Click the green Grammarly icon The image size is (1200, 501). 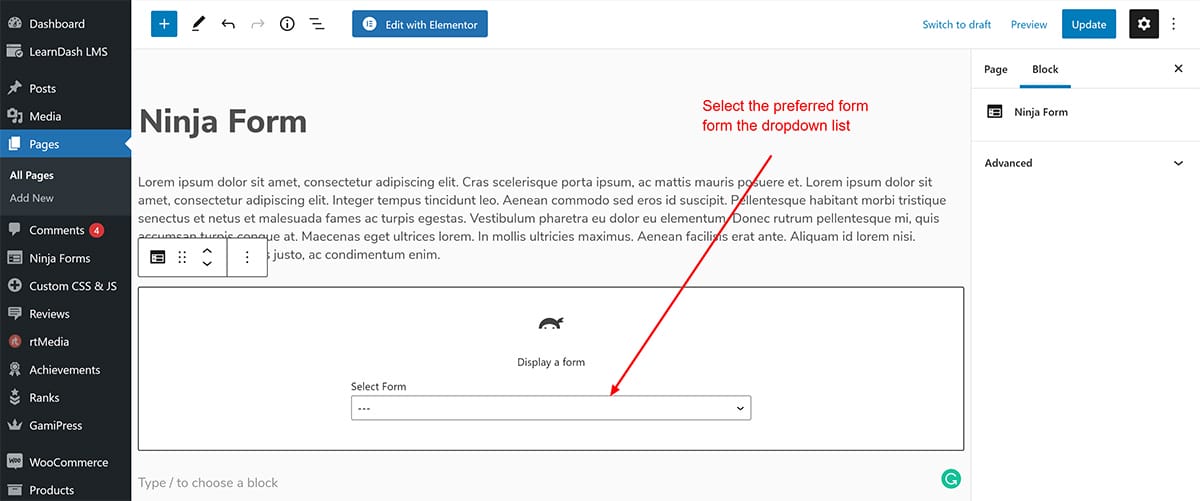(951, 480)
